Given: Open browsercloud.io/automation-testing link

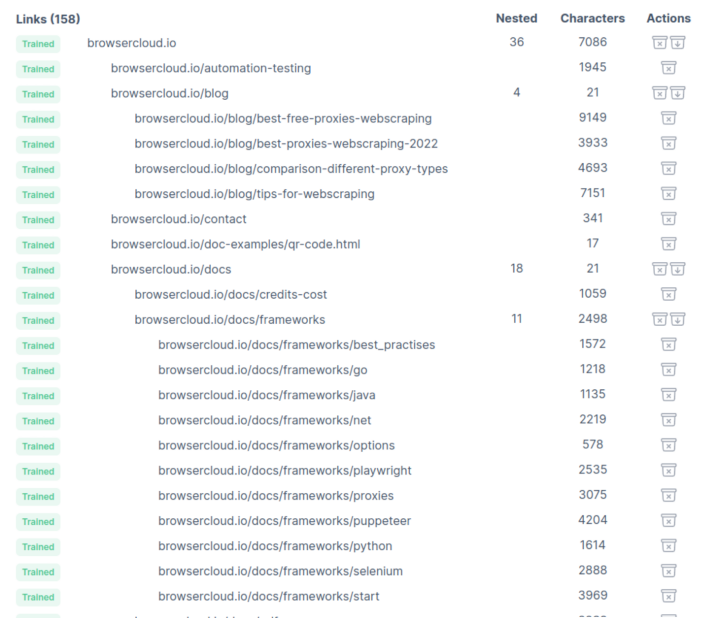Looking at the screenshot, I should tap(211, 68).
